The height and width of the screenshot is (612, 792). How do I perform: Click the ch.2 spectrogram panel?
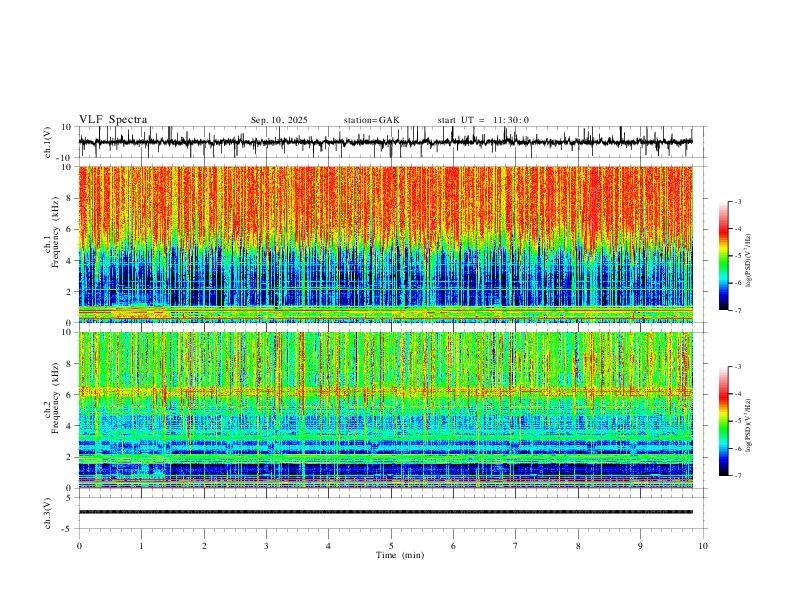tap(385, 410)
